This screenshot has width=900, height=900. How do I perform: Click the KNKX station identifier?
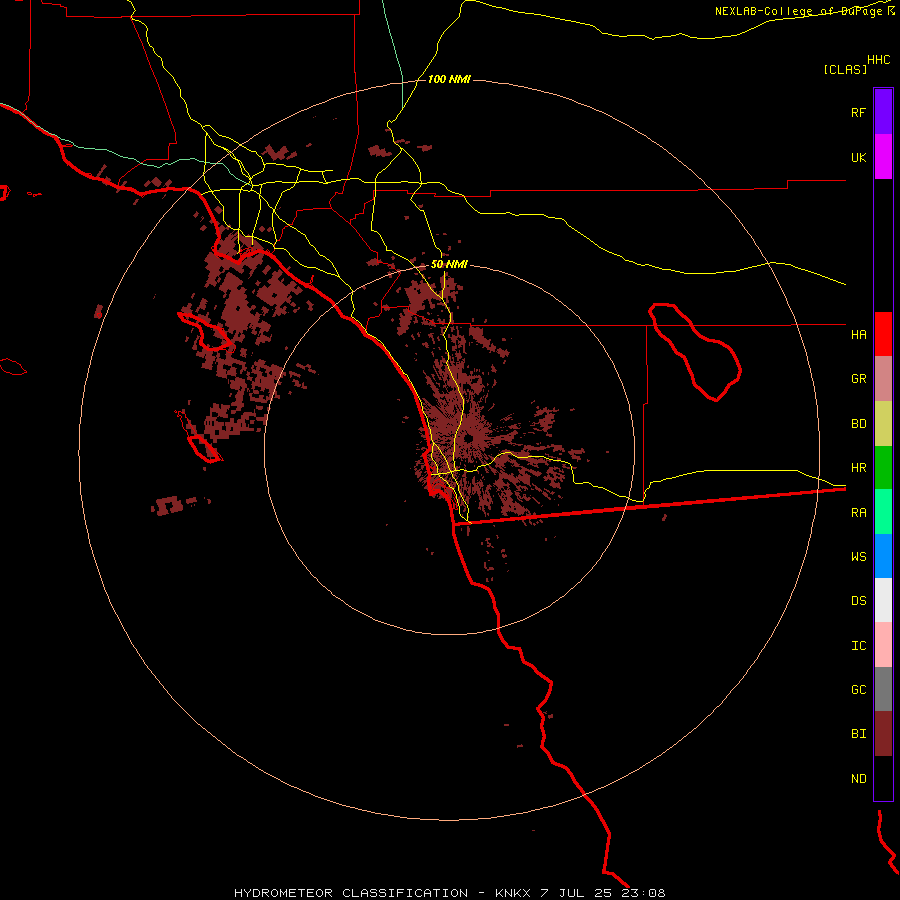(513, 893)
